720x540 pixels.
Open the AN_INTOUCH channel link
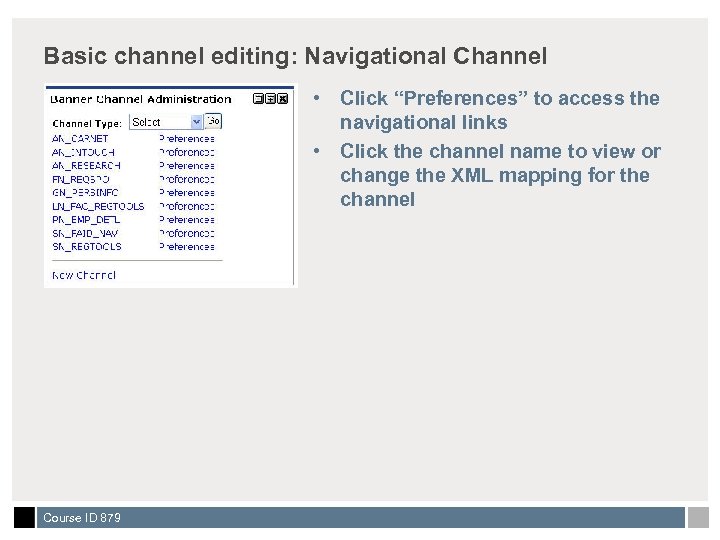(83, 152)
